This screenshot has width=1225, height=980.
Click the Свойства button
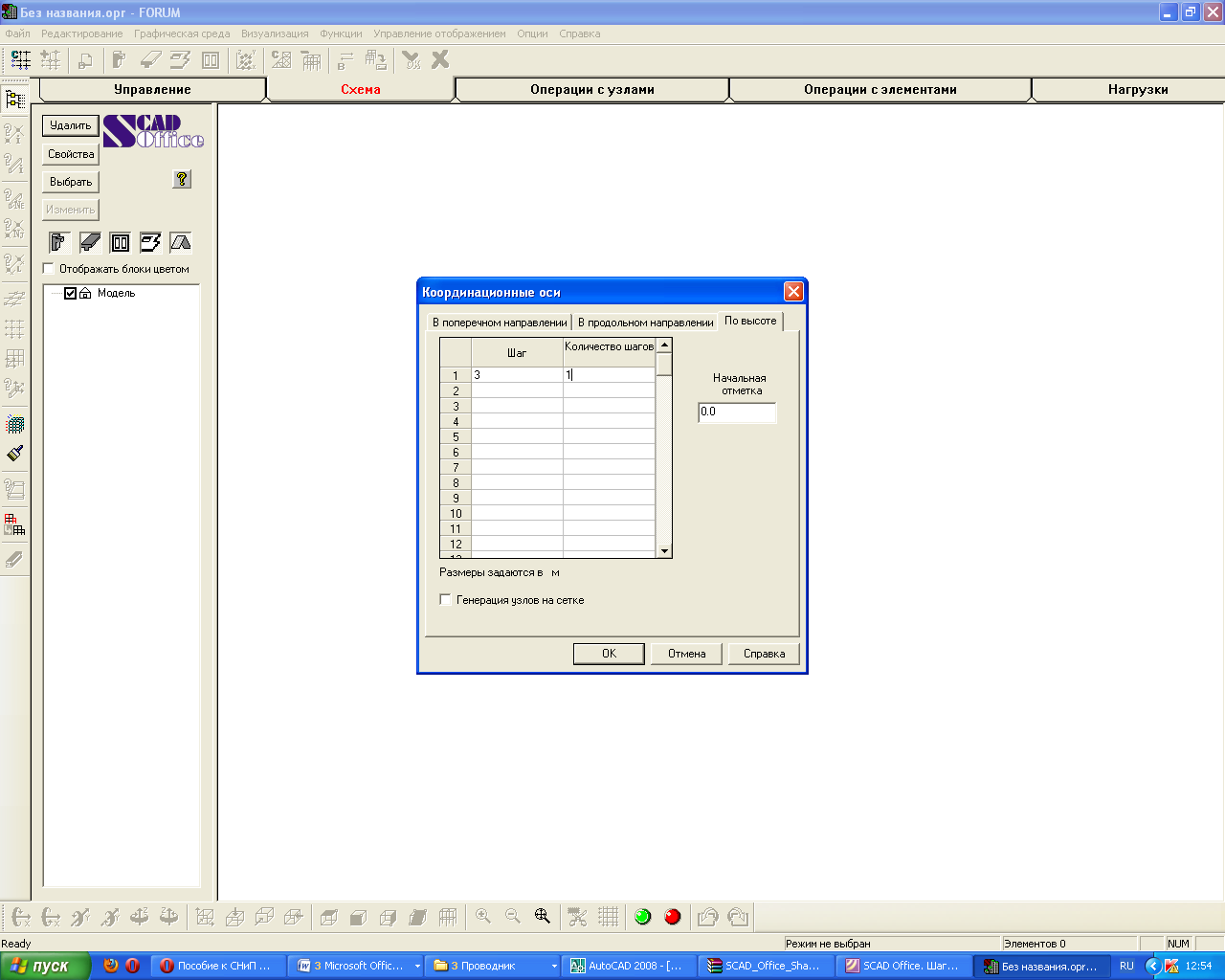pyautogui.click(x=71, y=154)
